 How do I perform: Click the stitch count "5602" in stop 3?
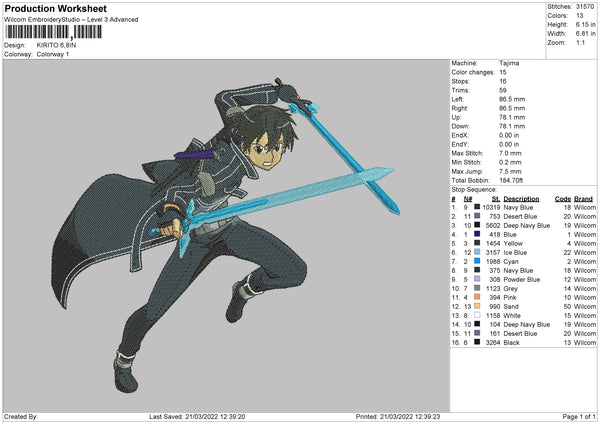pos(493,225)
